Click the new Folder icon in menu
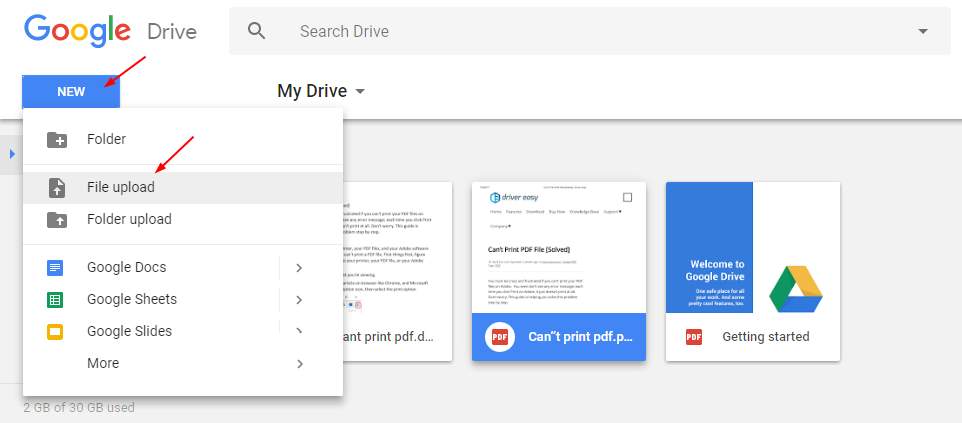 pos(57,139)
